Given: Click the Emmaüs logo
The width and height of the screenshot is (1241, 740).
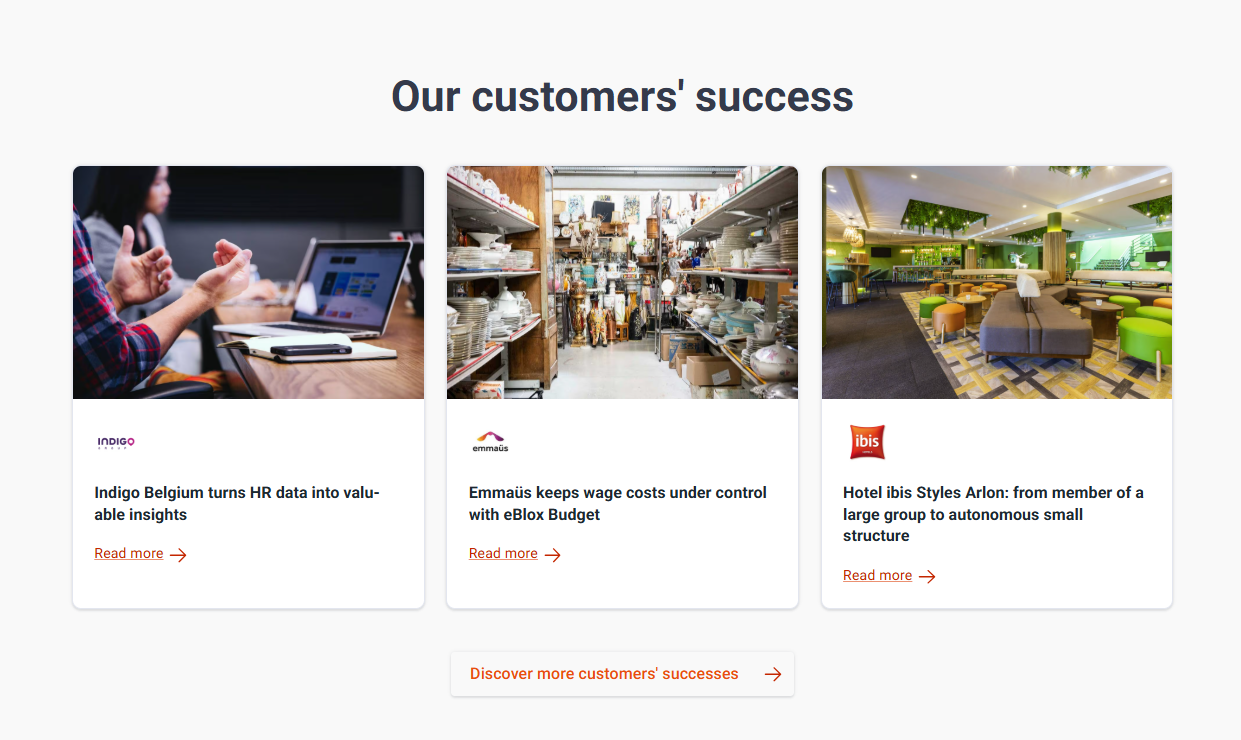Looking at the screenshot, I should click(490, 442).
